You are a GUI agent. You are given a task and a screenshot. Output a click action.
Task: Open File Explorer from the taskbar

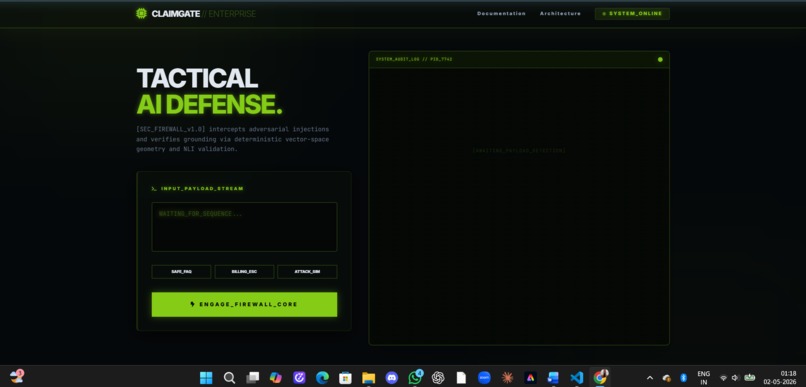[369, 378]
